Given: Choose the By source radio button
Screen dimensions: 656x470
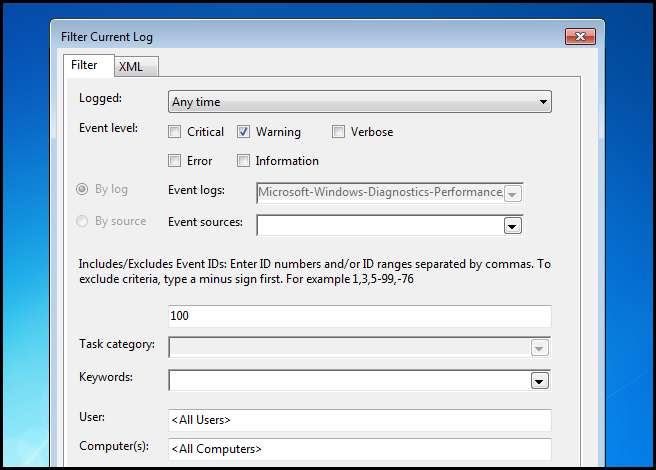Looking at the screenshot, I should (82, 221).
